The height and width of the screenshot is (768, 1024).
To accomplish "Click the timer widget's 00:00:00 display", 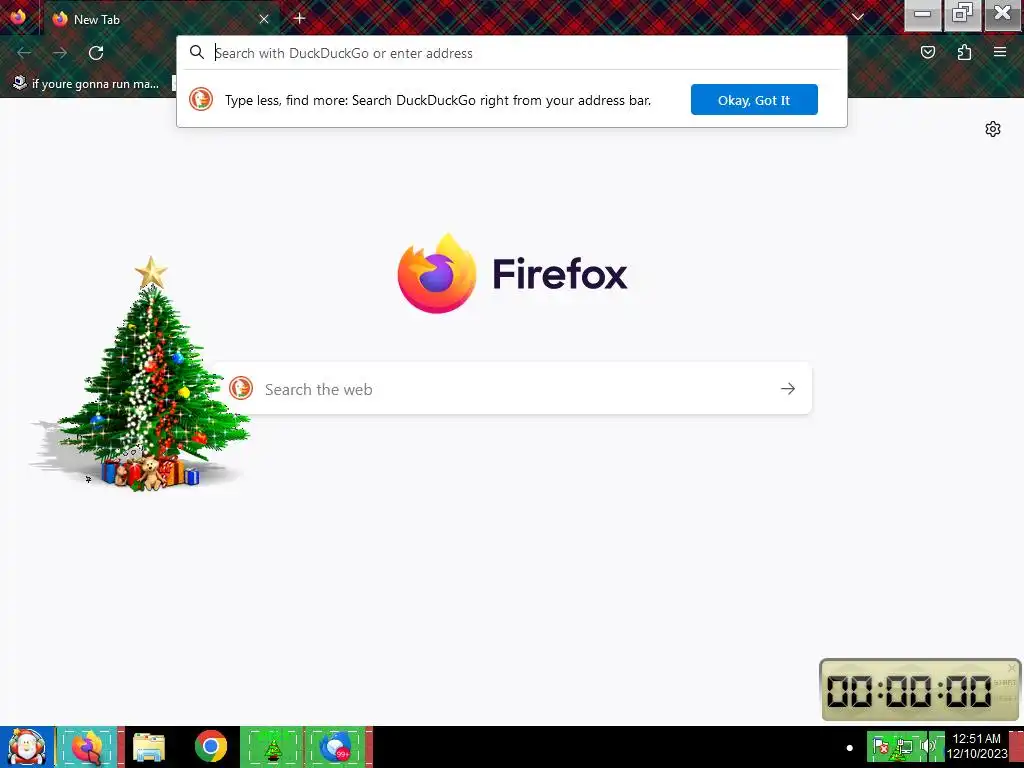I will [x=909, y=691].
